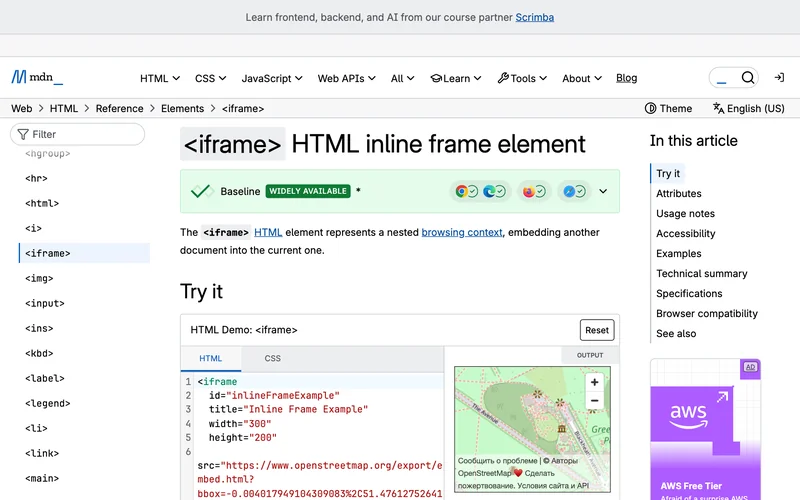800x500 pixels.
Task: Select <legend> in the sidebar list
Action: (x=47, y=403)
